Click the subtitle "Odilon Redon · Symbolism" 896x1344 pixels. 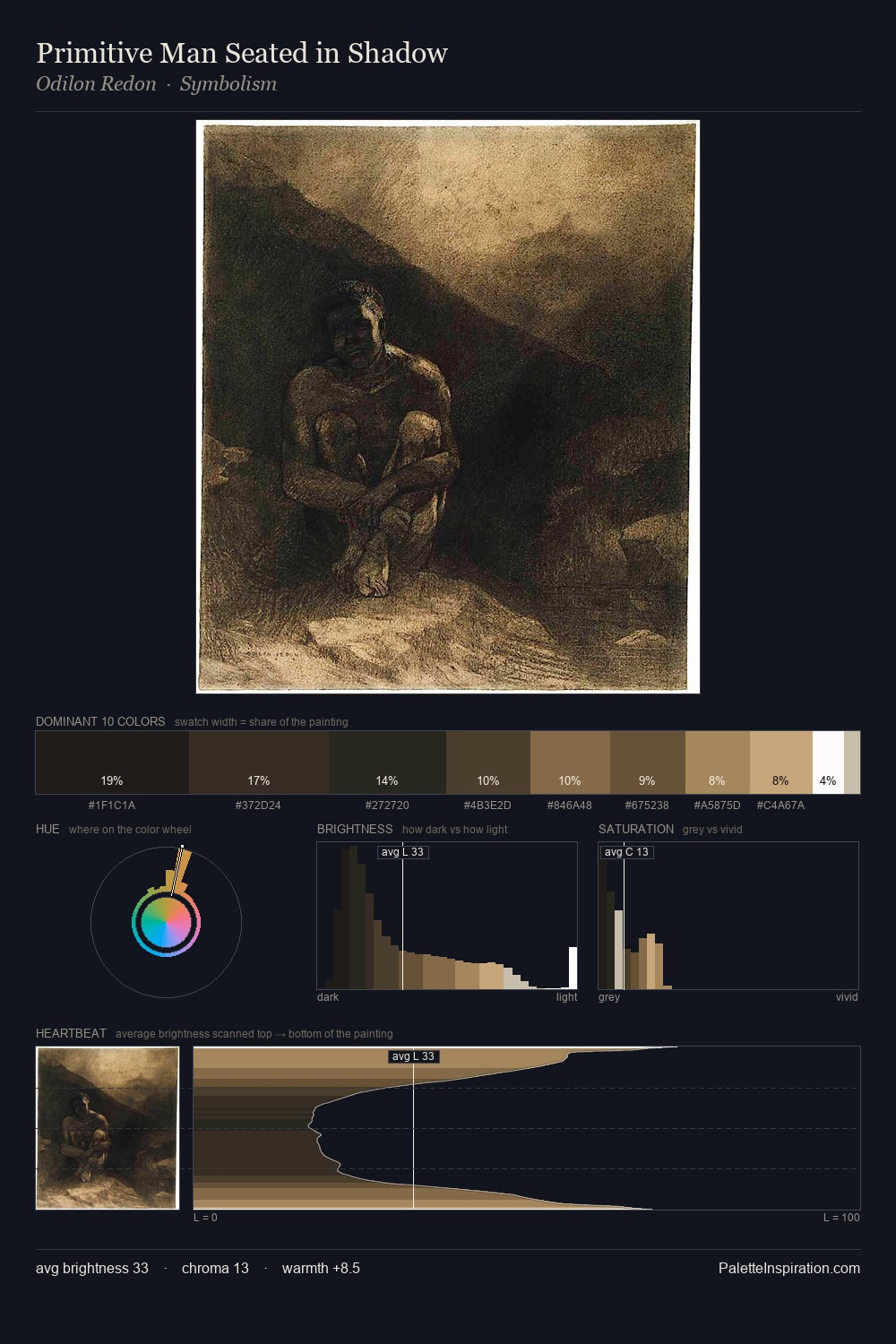156,84
